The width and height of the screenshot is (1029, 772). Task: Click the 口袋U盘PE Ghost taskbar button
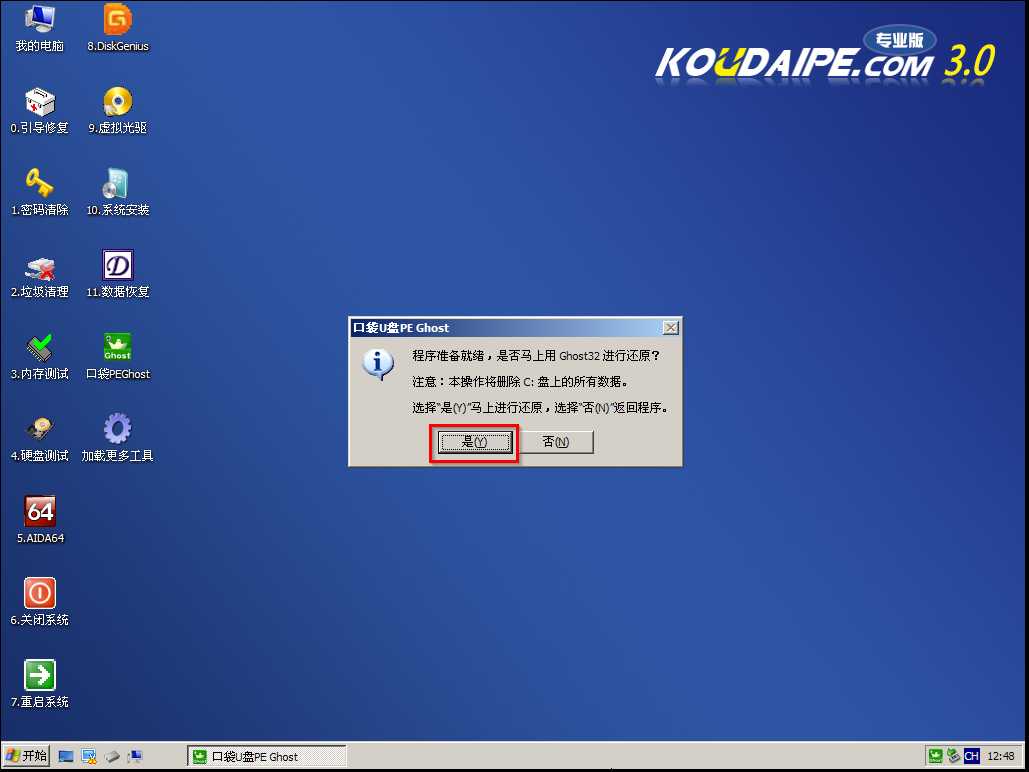[x=266, y=756]
